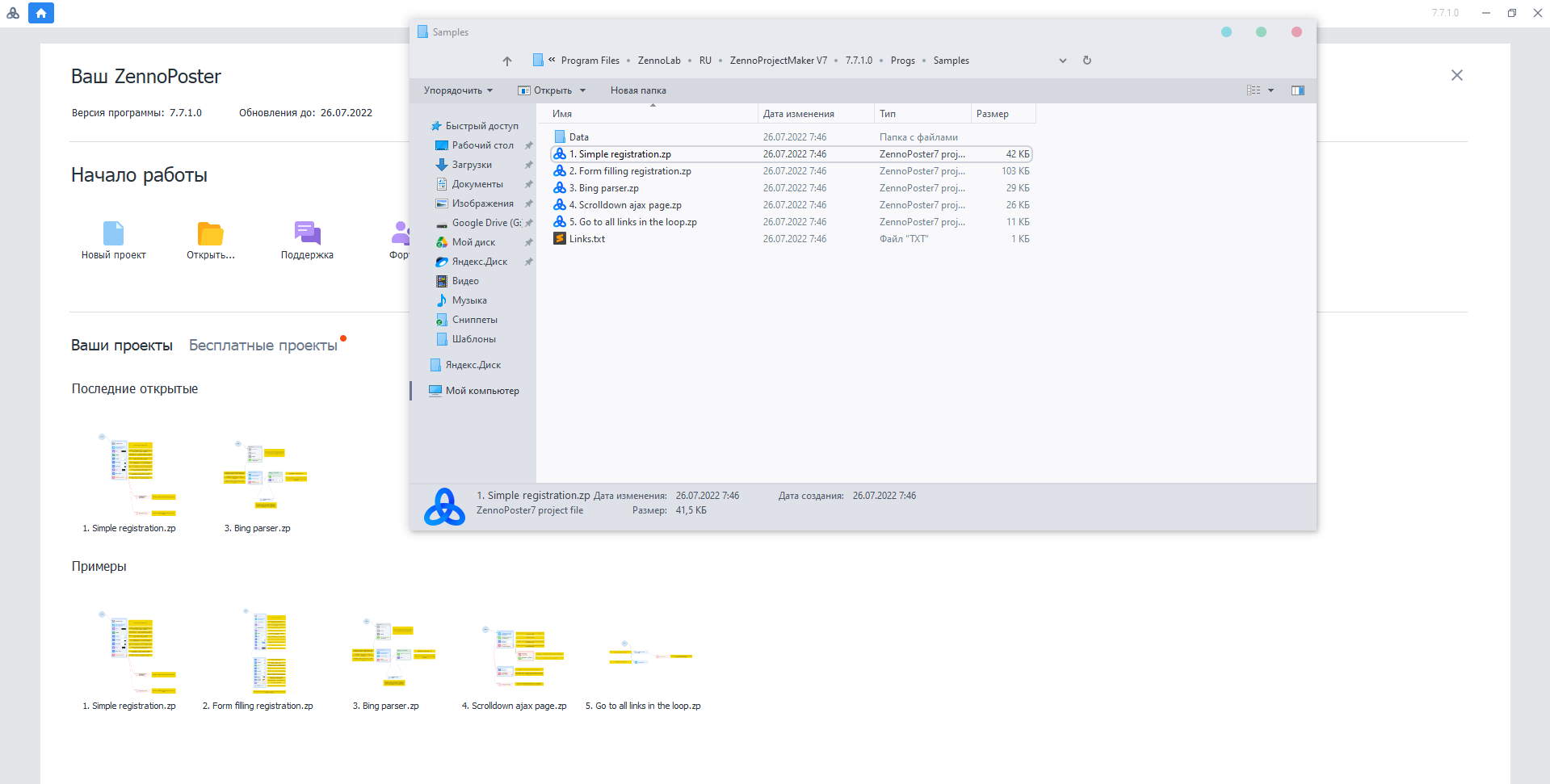Viewport: 1550px width, 784px height.
Task: Sort files by Дата изменения column header
Action: coord(816,114)
